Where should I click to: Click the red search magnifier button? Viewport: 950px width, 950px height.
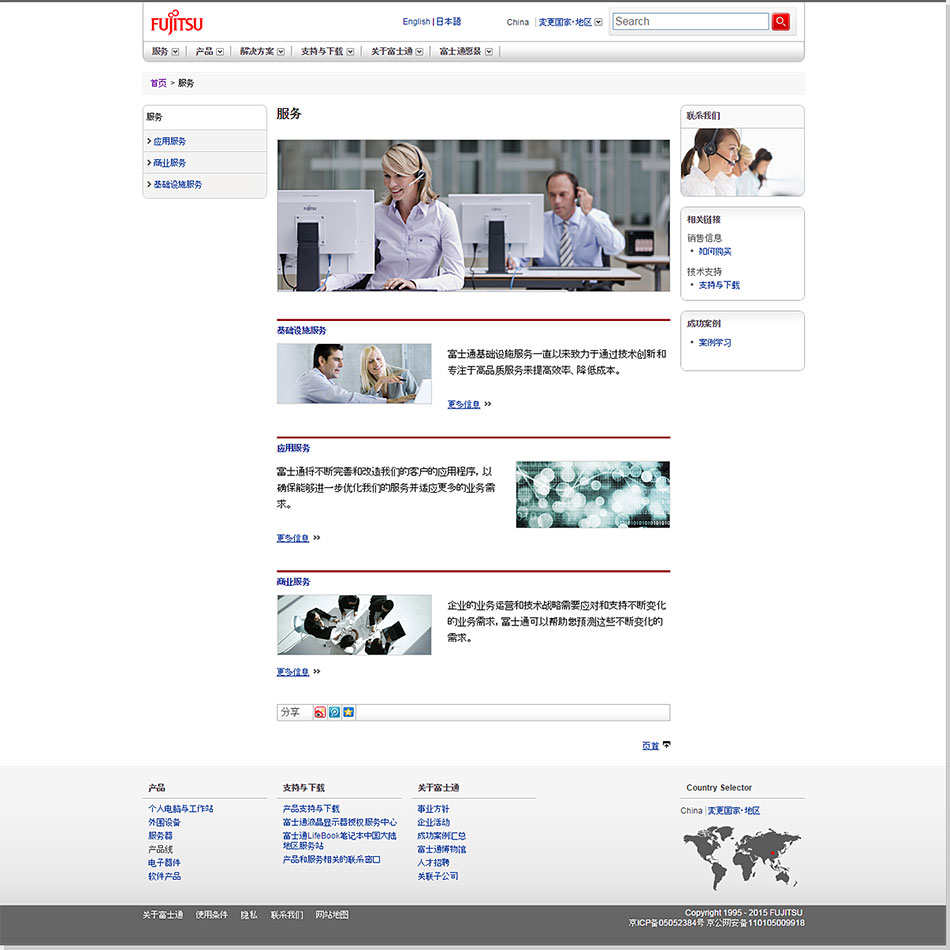click(x=781, y=21)
